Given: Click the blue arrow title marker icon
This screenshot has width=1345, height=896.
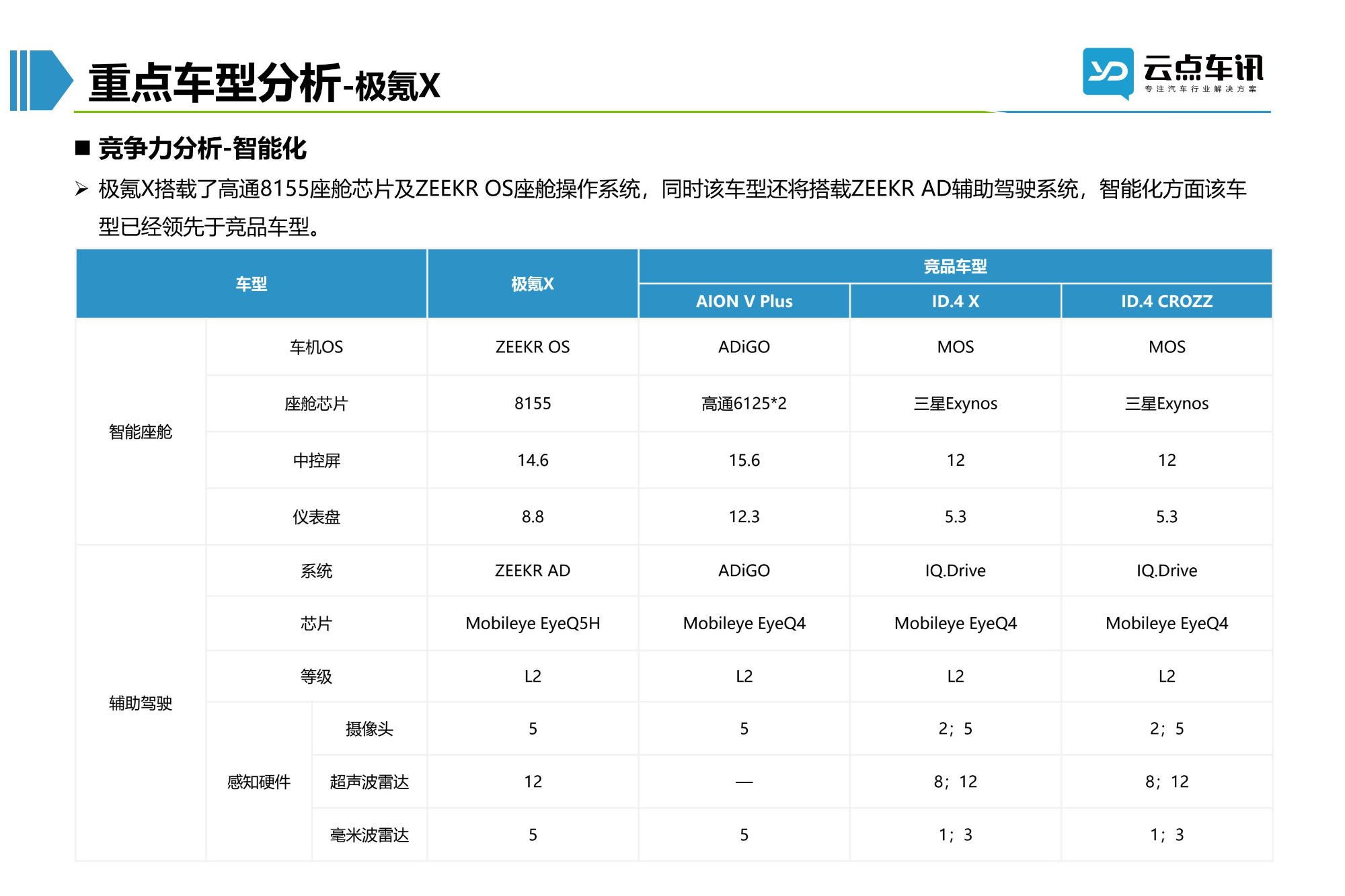Looking at the screenshot, I should (x=42, y=80).
